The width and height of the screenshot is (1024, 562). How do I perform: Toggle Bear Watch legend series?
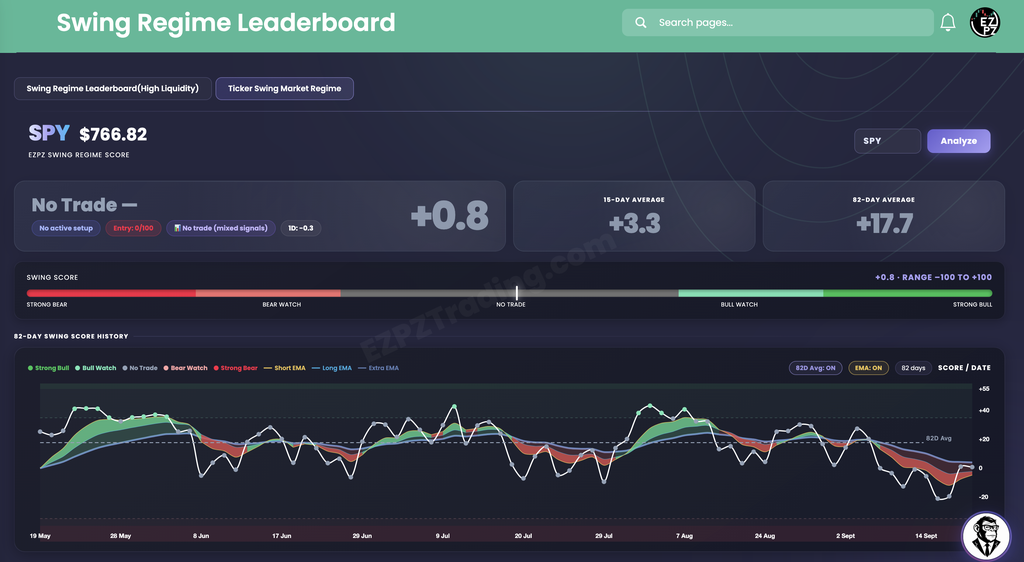click(x=185, y=368)
